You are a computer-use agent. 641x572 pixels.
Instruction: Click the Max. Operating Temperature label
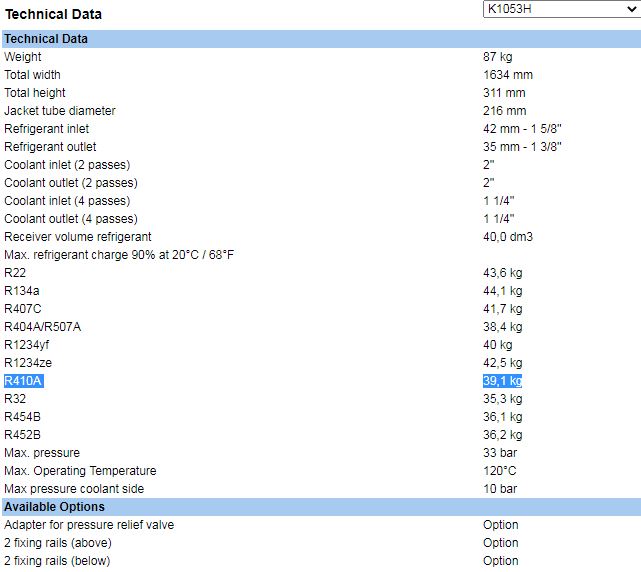(x=80, y=471)
